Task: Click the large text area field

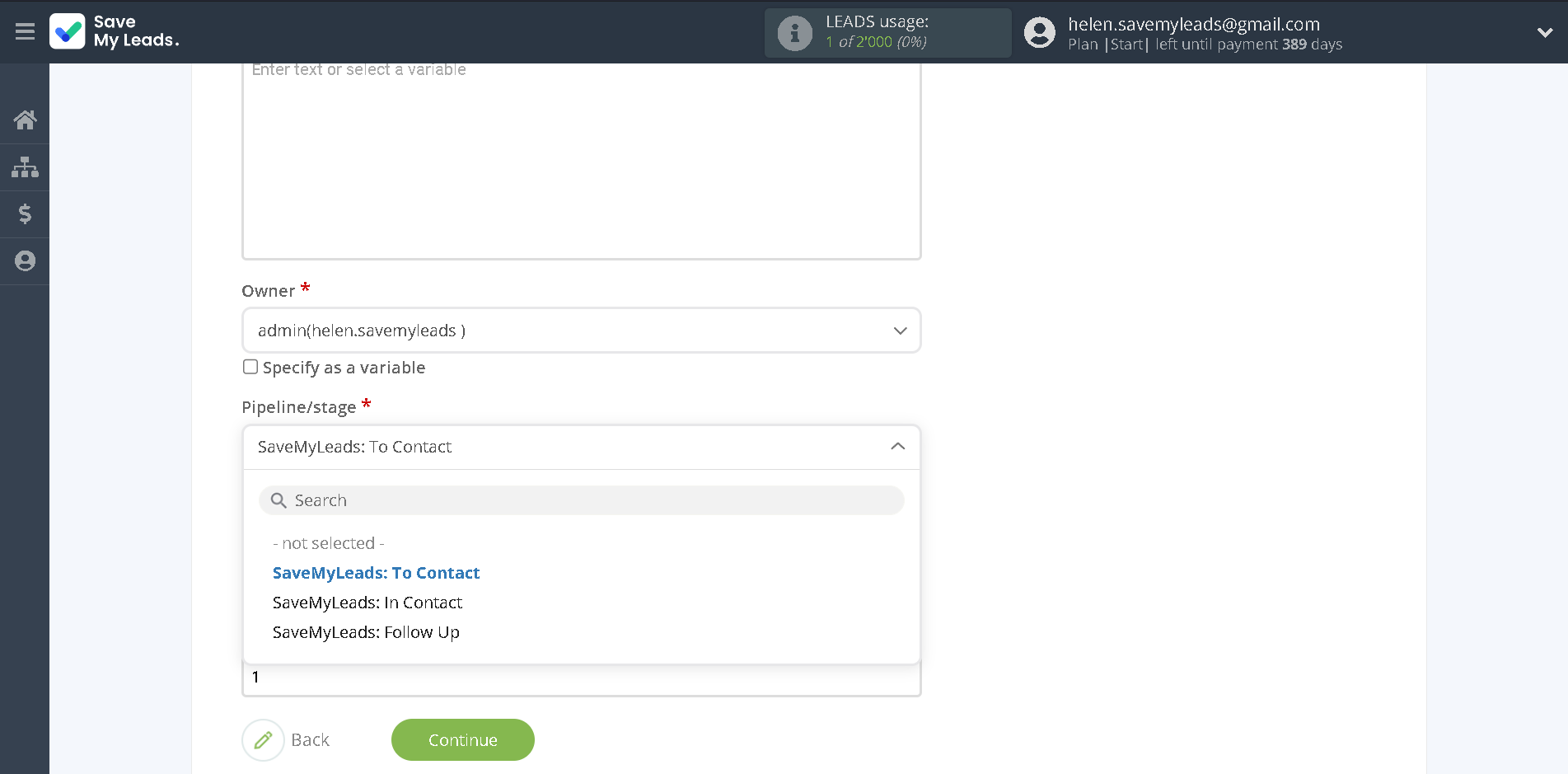Action: point(581,161)
